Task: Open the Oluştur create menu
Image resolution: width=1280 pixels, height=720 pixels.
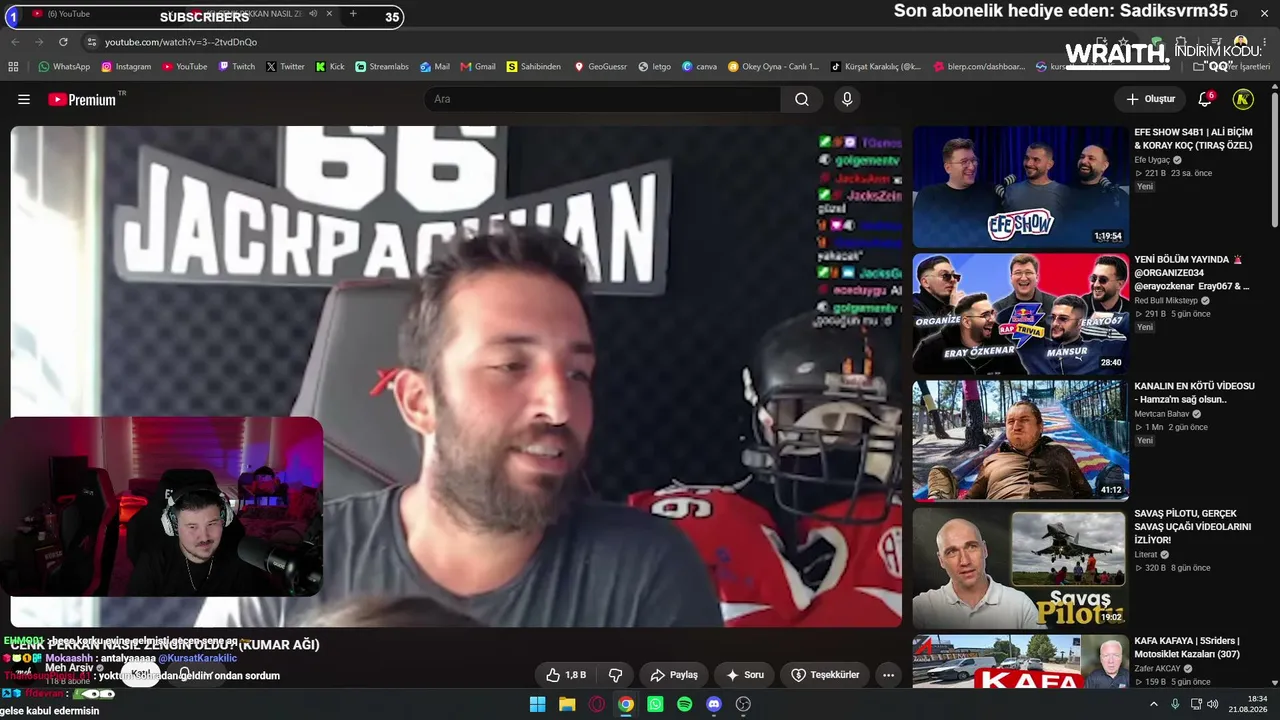Action: [1150, 99]
